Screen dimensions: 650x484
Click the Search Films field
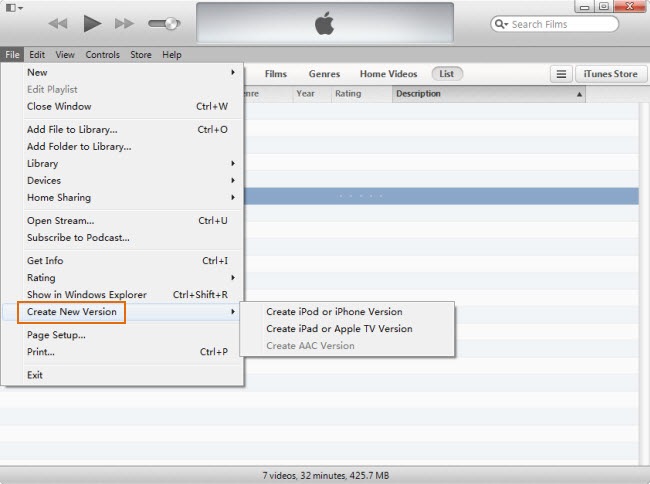tap(555, 24)
